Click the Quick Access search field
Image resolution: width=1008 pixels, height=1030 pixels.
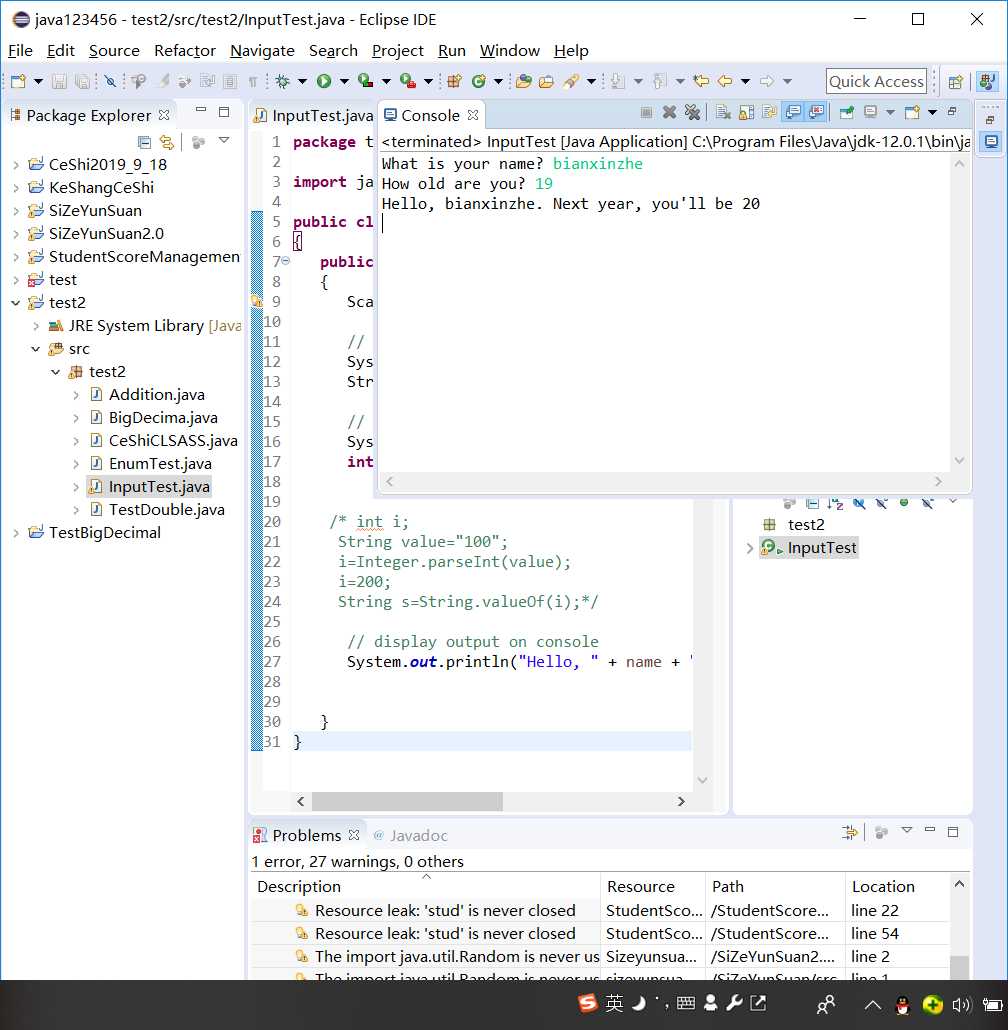point(876,81)
